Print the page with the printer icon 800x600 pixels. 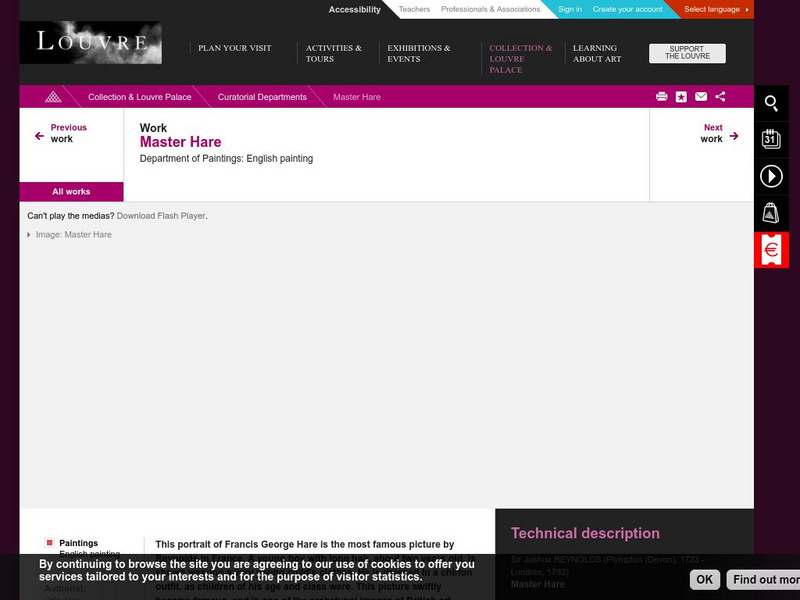coord(662,96)
